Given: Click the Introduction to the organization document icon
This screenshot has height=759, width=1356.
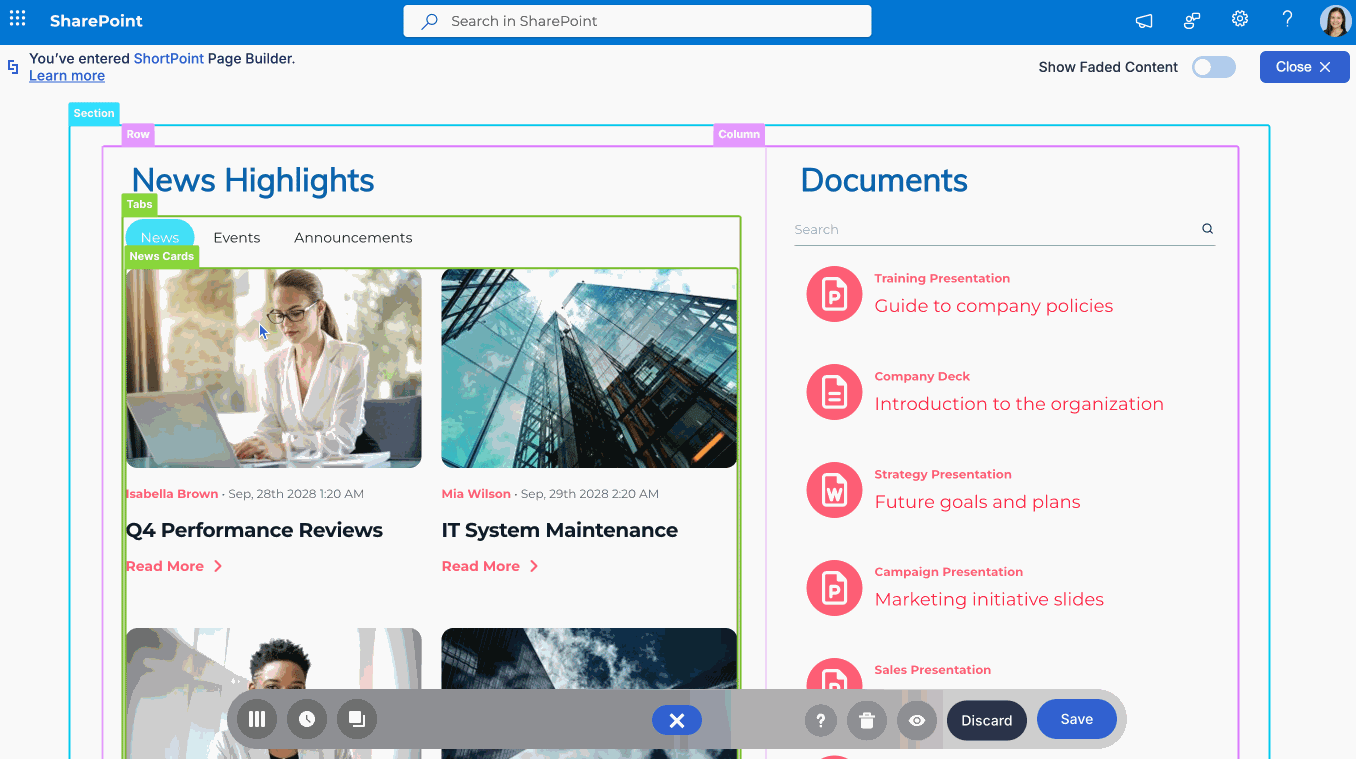Looking at the screenshot, I should 834,392.
